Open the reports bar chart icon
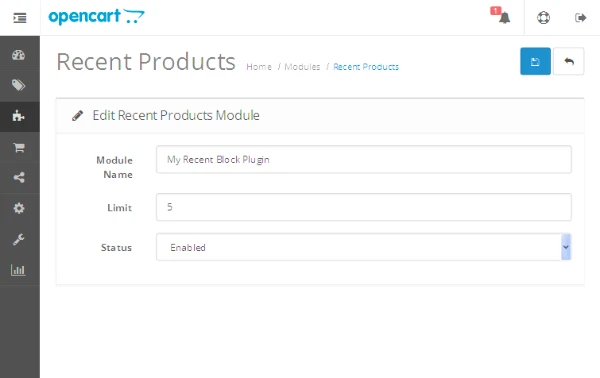The image size is (600, 378). pyautogui.click(x=18, y=270)
